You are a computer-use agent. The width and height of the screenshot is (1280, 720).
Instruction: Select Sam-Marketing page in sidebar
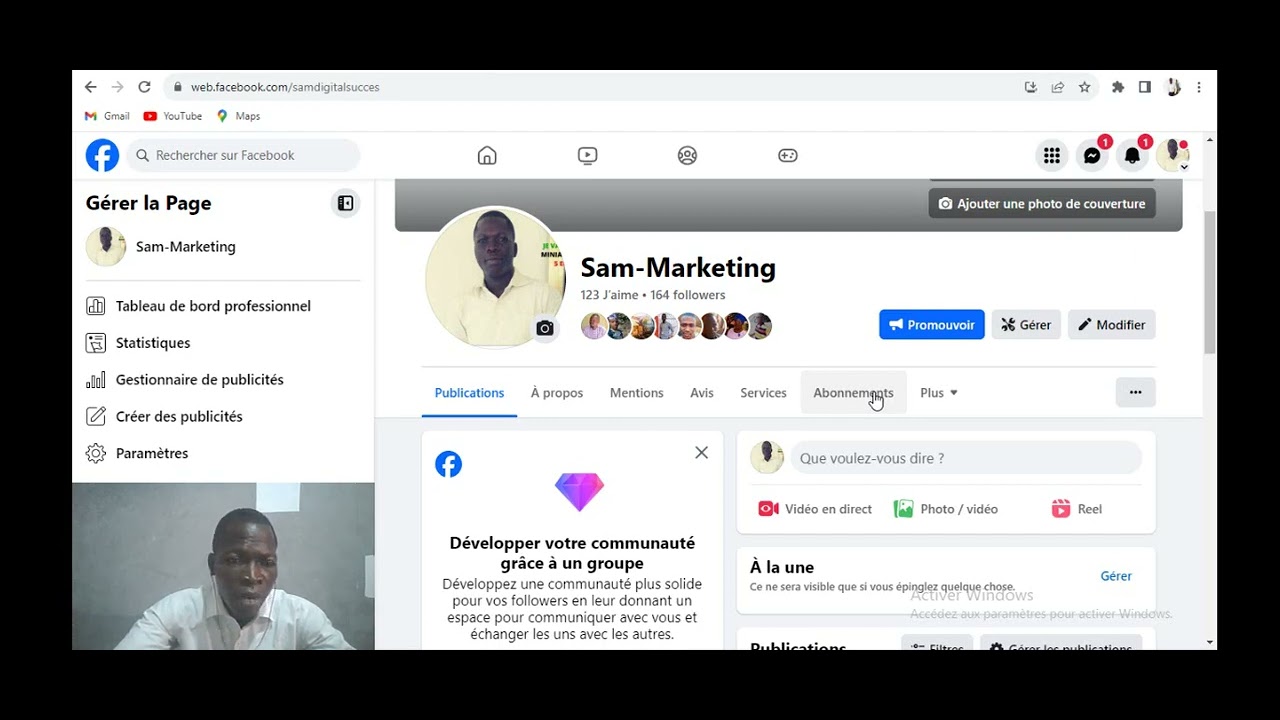pyautogui.click(x=223, y=246)
